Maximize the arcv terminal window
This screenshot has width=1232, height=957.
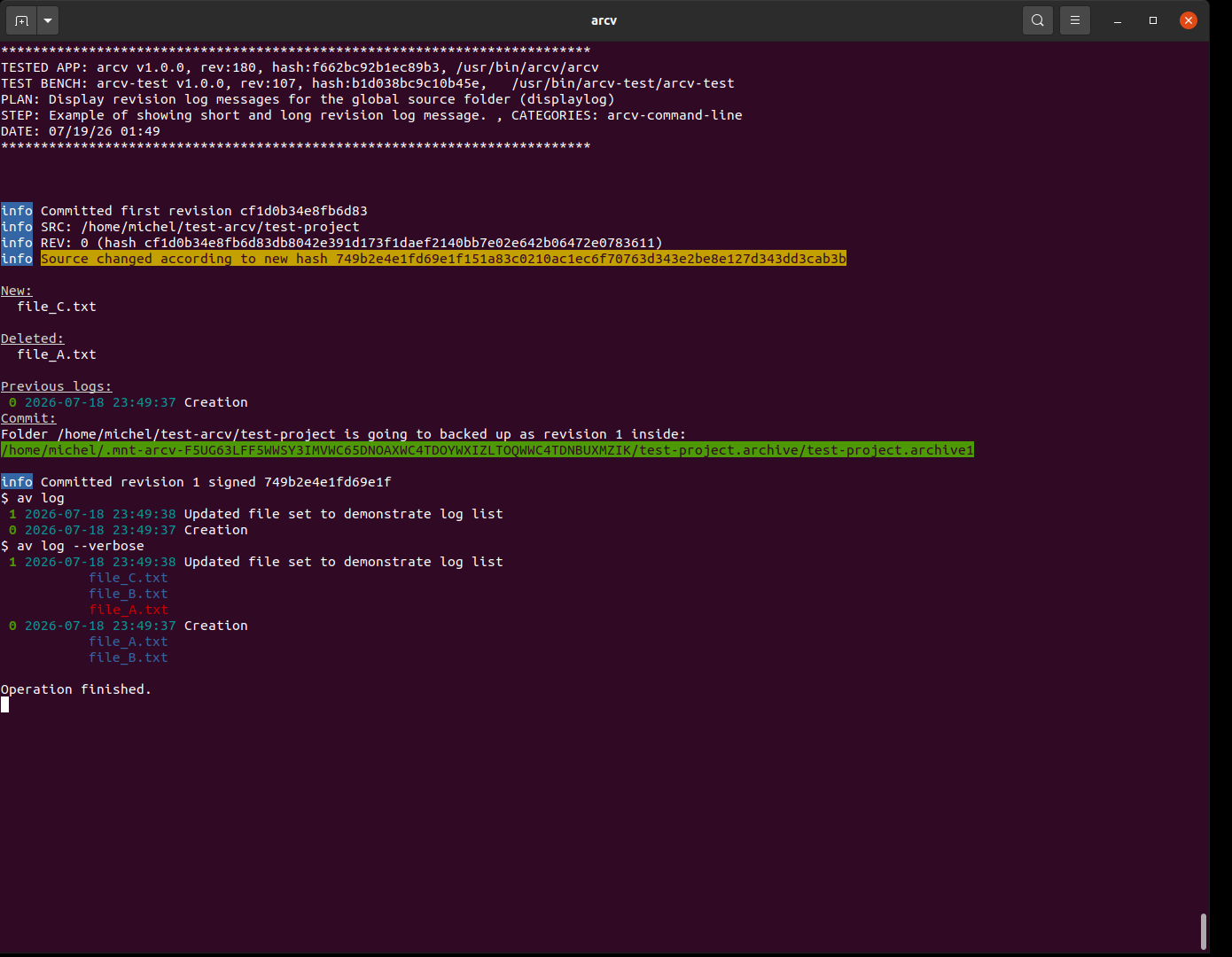pos(1153,20)
